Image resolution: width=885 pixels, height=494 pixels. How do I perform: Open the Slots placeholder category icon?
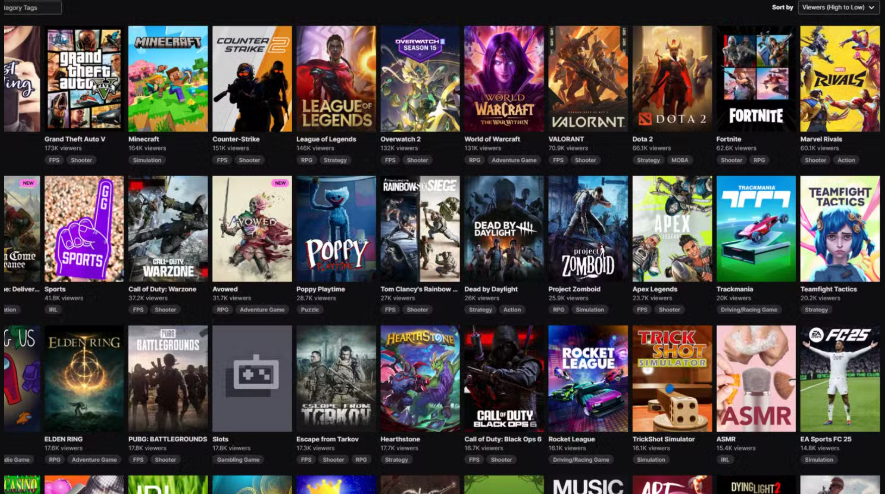tap(252, 378)
